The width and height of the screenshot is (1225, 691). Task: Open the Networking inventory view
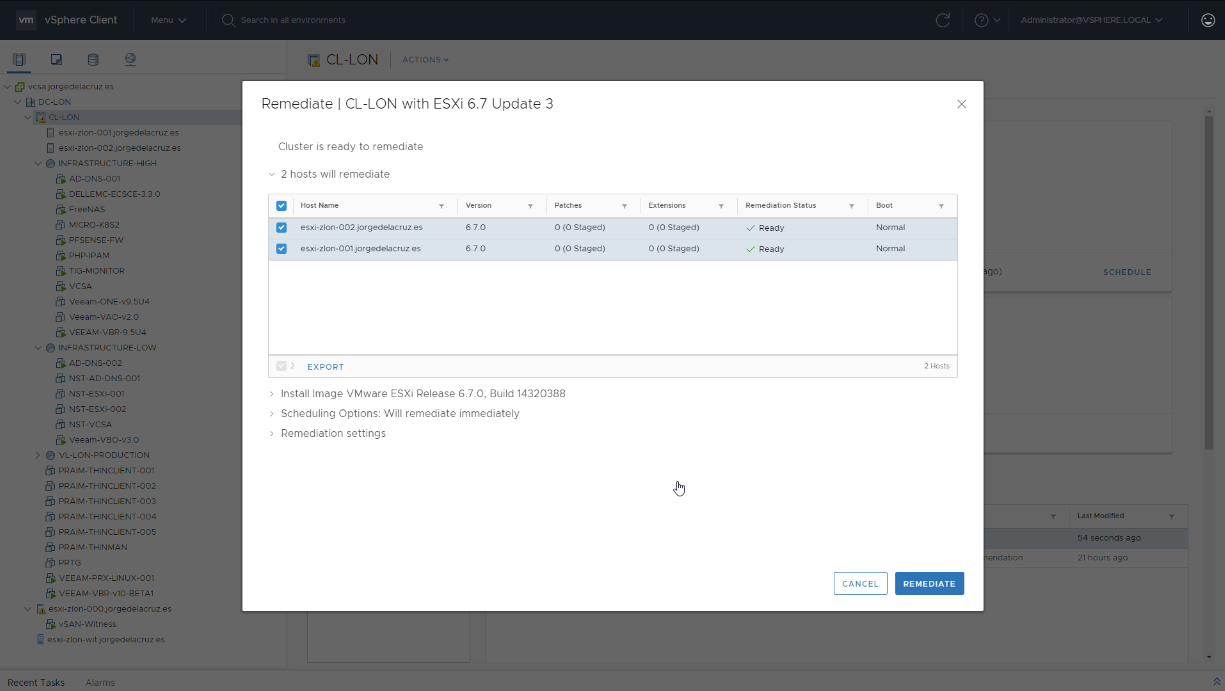[x=130, y=60]
